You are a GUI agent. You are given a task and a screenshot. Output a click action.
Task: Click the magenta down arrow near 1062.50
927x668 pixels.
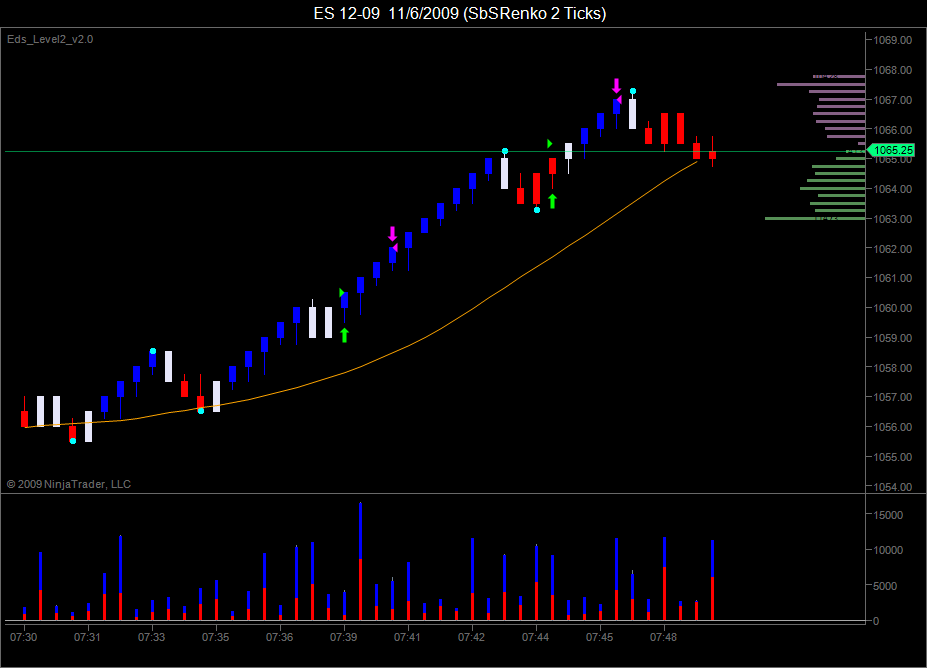tap(393, 234)
